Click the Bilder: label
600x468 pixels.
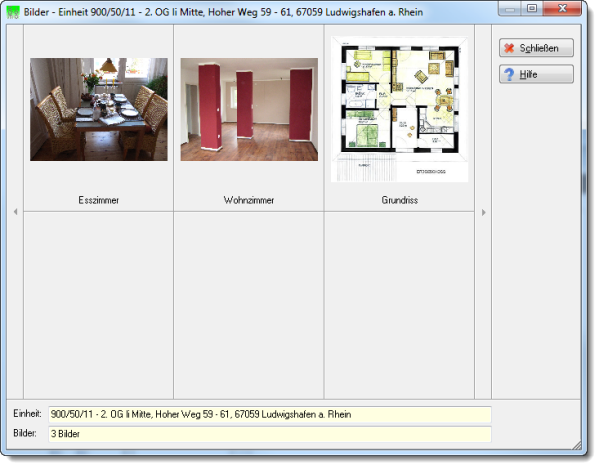[x=25, y=433]
